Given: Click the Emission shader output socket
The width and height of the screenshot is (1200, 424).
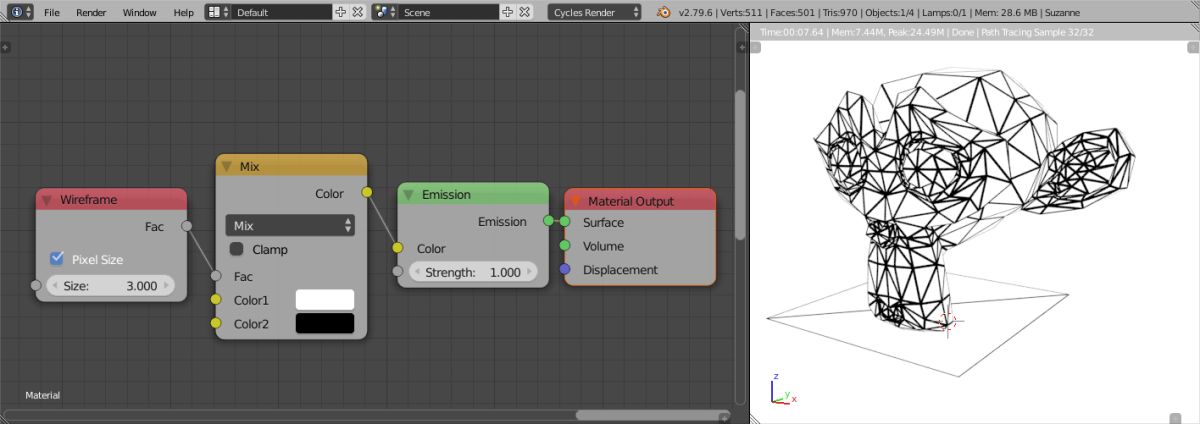Looking at the screenshot, I should click(548, 221).
